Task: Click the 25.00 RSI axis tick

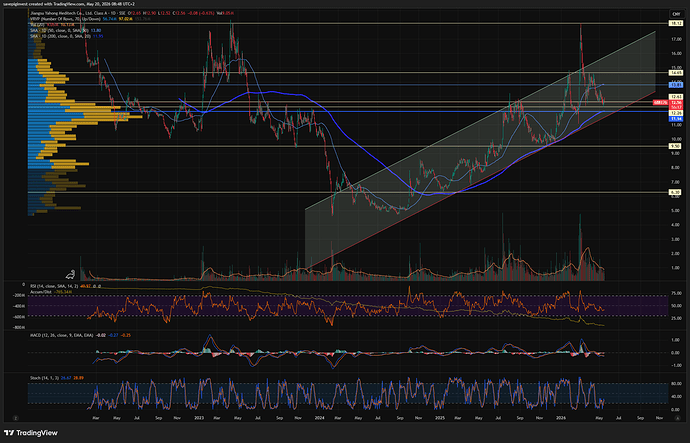Action: (x=676, y=318)
